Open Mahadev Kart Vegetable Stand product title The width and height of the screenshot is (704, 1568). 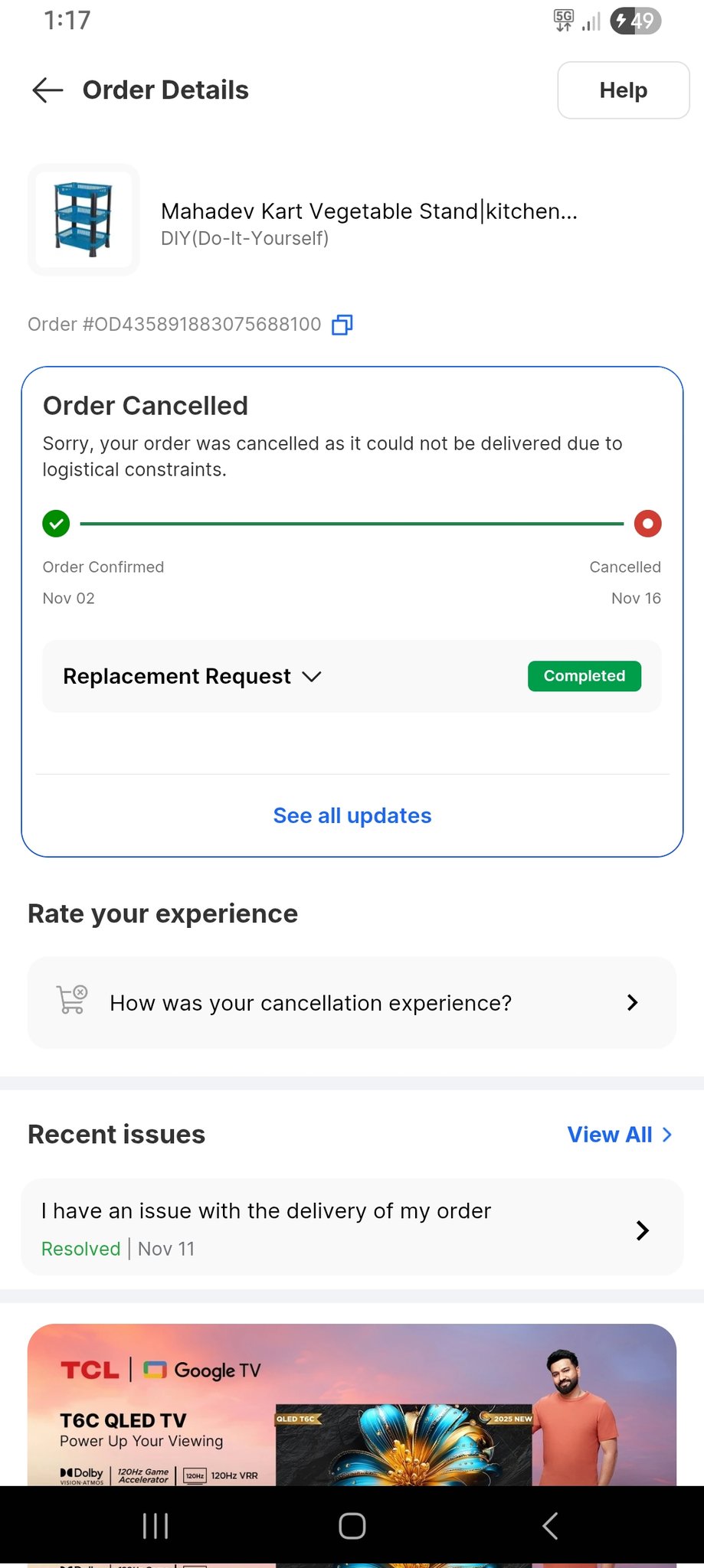point(368,211)
